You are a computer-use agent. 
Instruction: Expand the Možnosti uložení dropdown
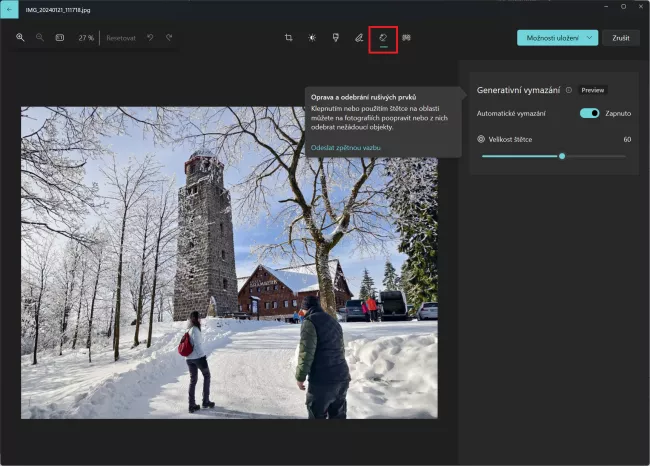590,38
